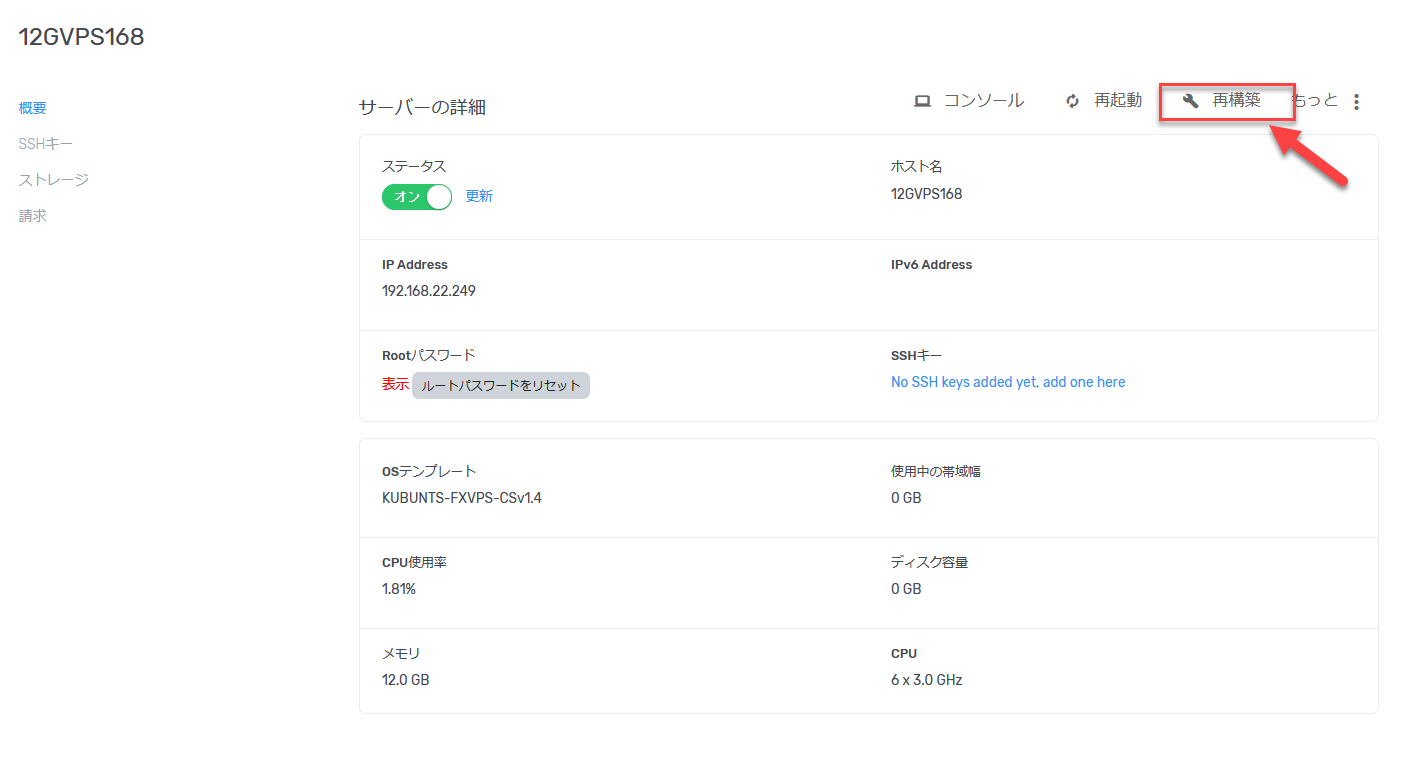
Task: Open the add SSH key here link
Action: pos(1007,381)
